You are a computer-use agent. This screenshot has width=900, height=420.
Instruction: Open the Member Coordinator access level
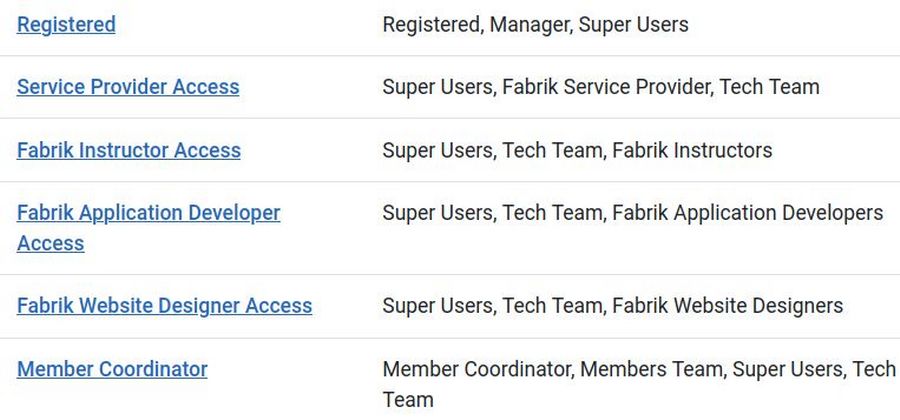[112, 369]
